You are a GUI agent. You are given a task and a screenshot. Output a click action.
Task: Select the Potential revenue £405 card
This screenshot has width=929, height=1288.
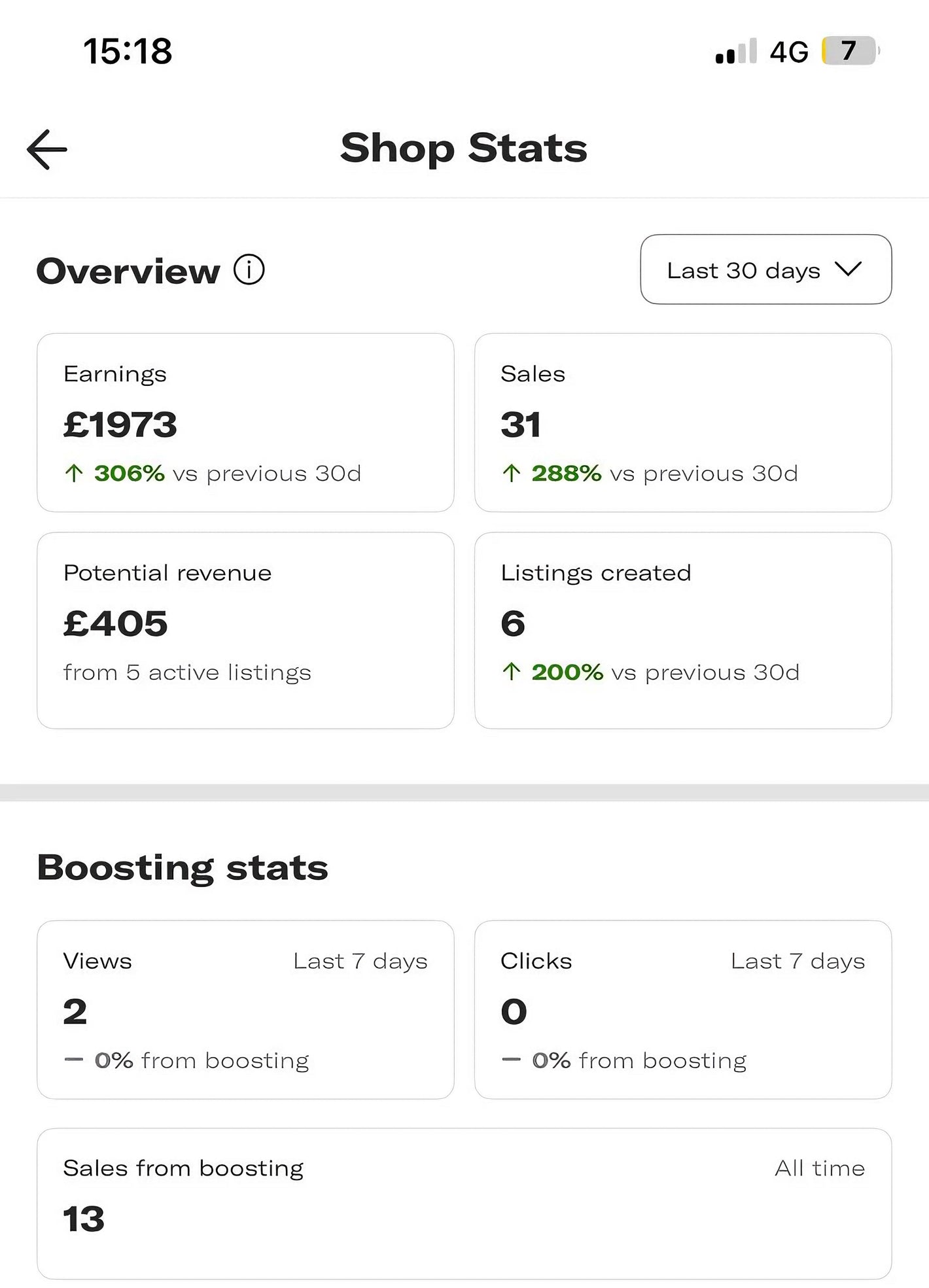tap(245, 630)
